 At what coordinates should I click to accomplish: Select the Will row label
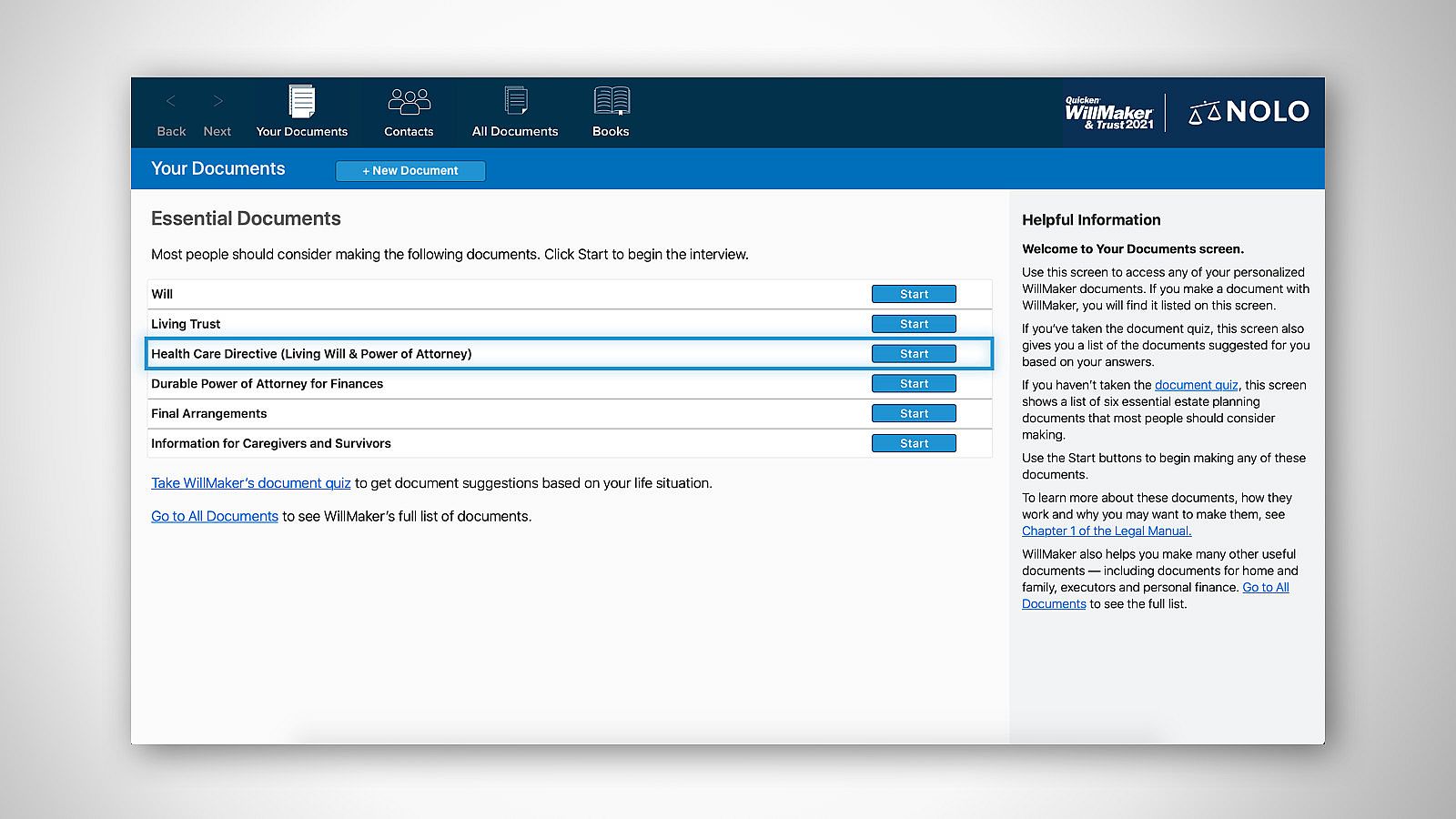tap(162, 294)
